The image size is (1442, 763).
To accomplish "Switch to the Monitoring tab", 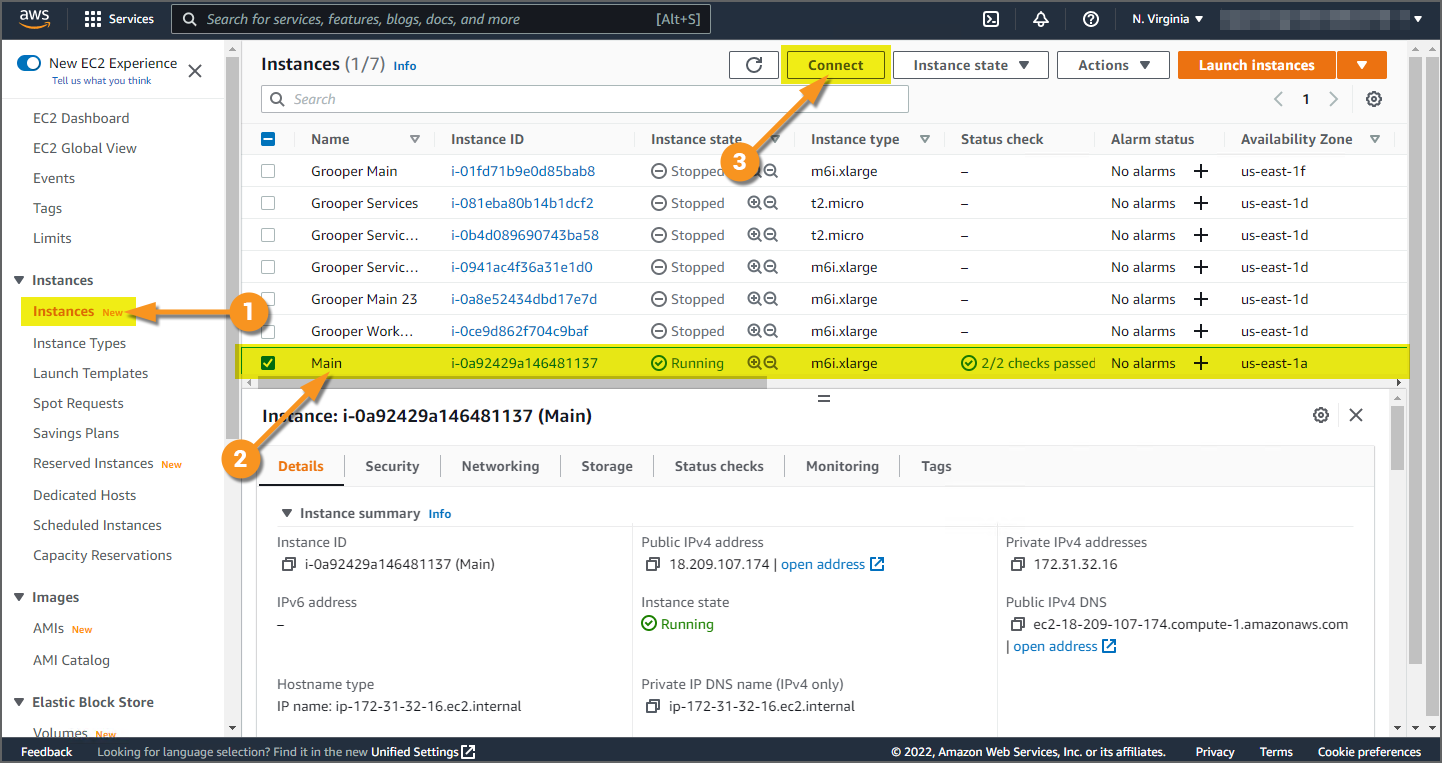I will pyautogui.click(x=842, y=466).
